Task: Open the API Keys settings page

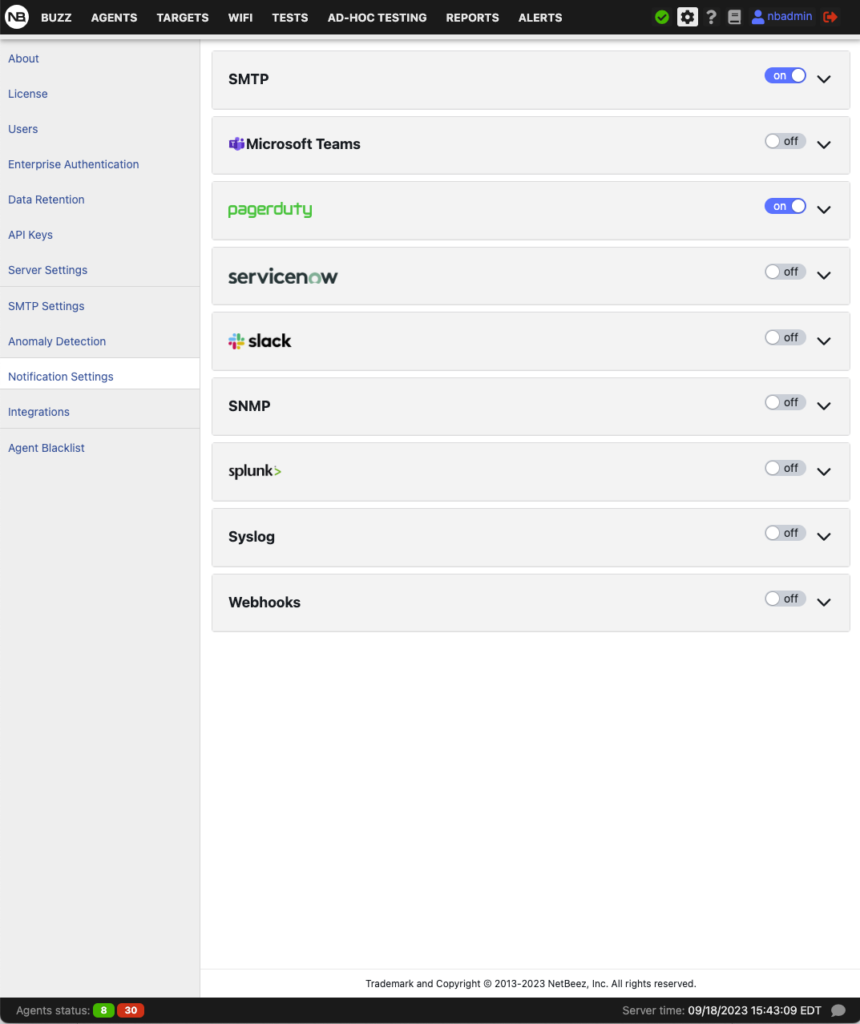Action: [30, 234]
